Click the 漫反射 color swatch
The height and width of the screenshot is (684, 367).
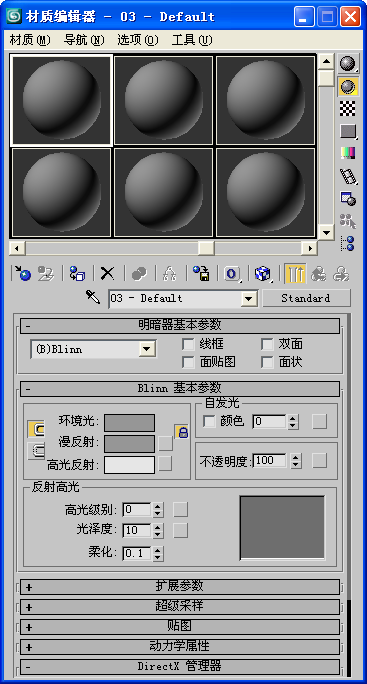point(129,444)
